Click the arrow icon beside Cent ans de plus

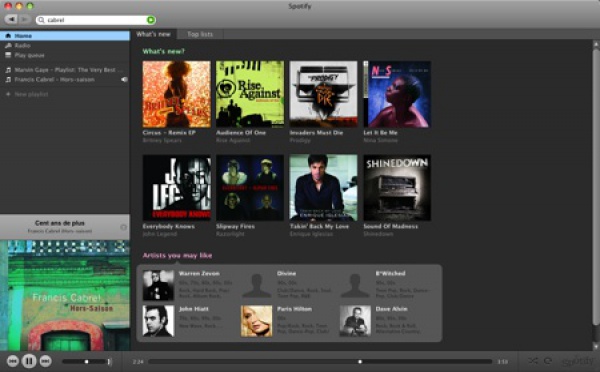click(x=123, y=227)
